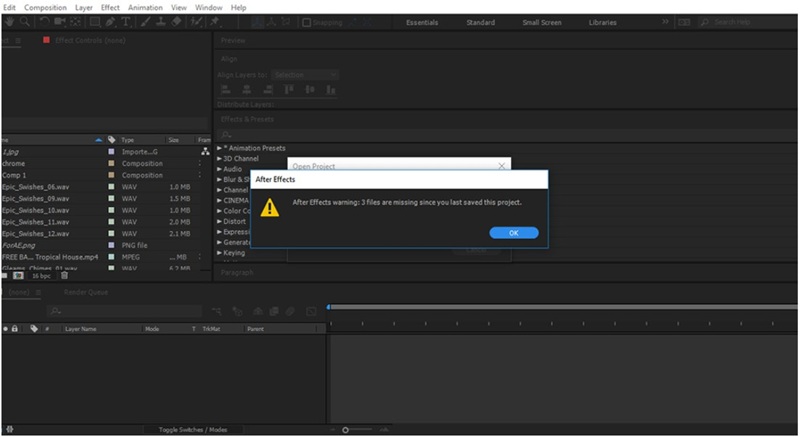The width and height of the screenshot is (800, 437).
Task: Click the align left edges icon
Action: (x=226, y=90)
